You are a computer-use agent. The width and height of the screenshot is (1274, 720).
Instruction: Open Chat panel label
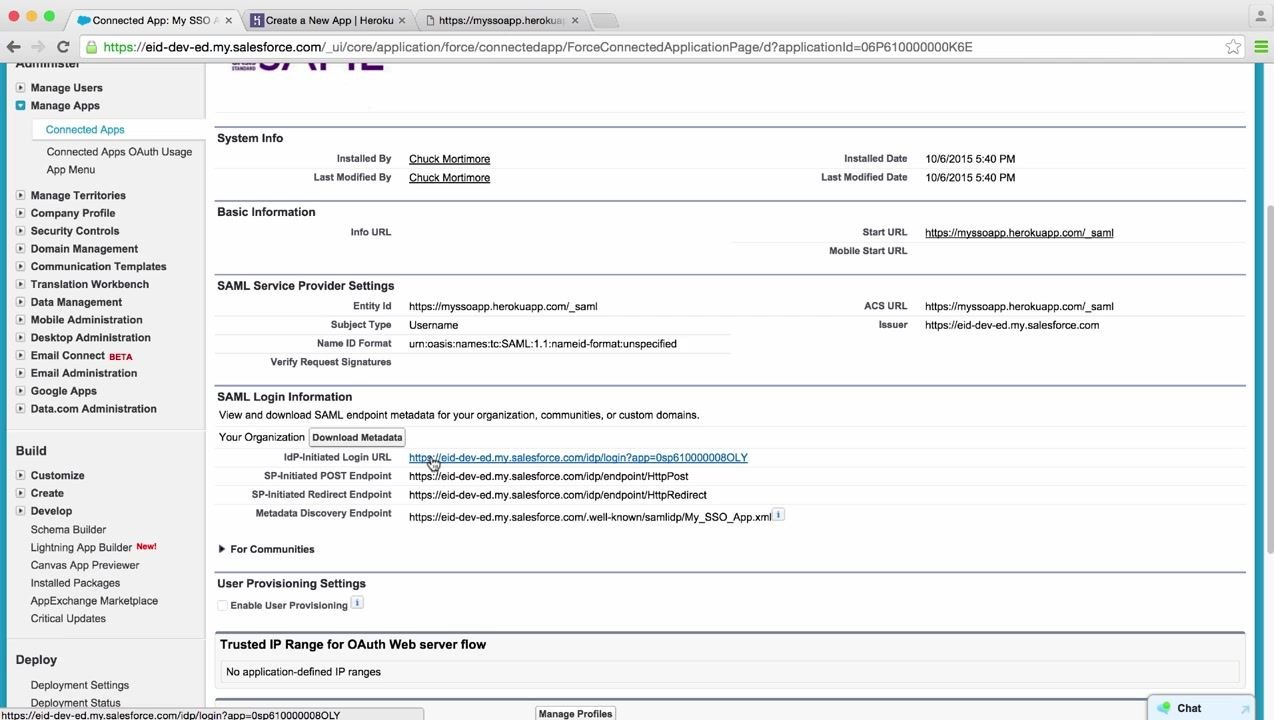pyautogui.click(x=1189, y=708)
